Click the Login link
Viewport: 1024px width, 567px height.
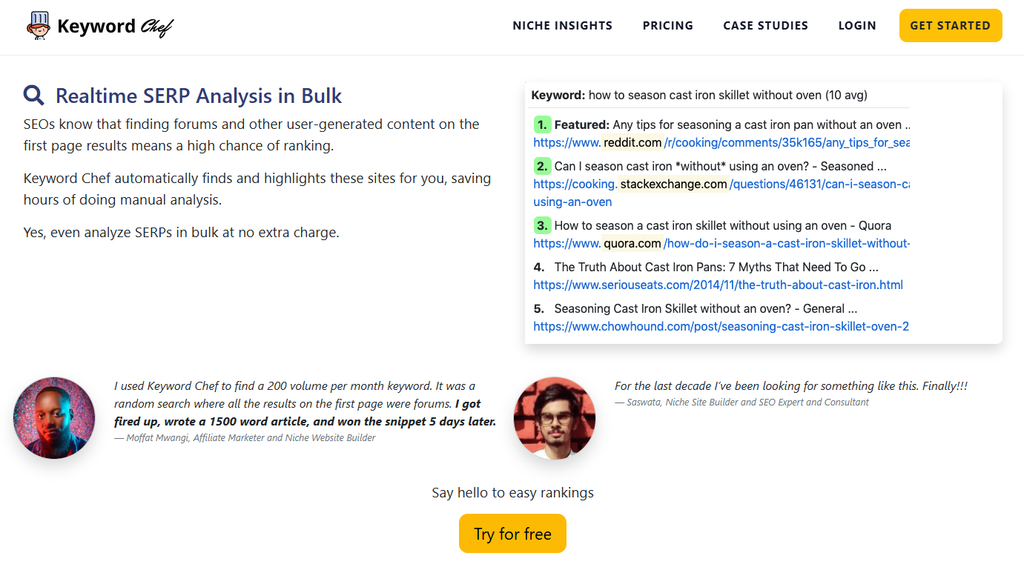click(857, 25)
